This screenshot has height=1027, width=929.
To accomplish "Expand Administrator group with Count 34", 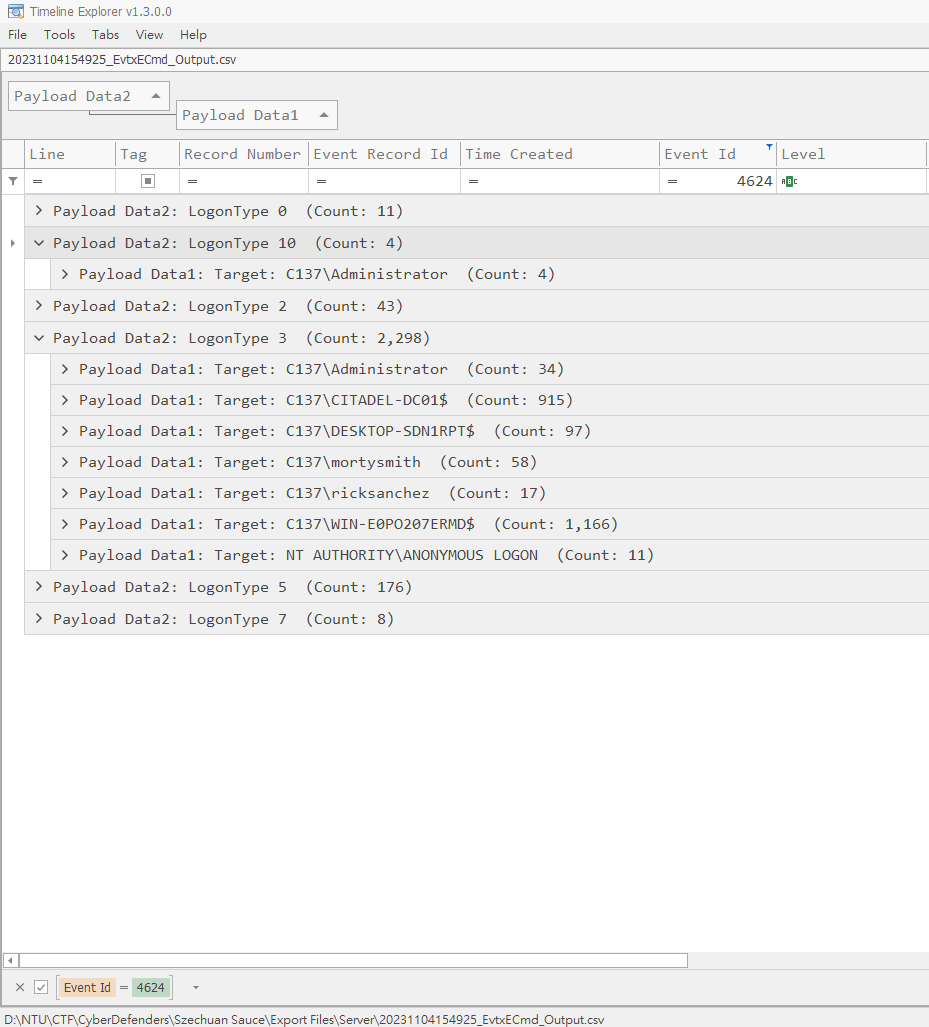I will pyautogui.click(x=65, y=369).
